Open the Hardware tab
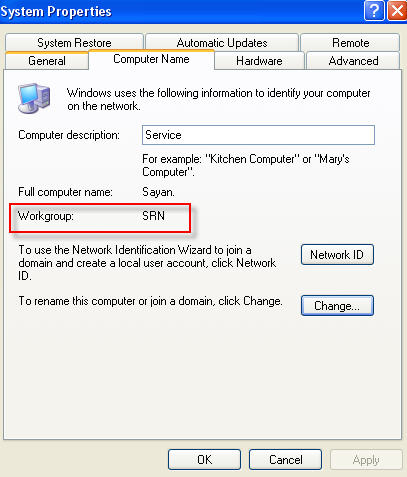The image size is (407, 477). [x=259, y=61]
